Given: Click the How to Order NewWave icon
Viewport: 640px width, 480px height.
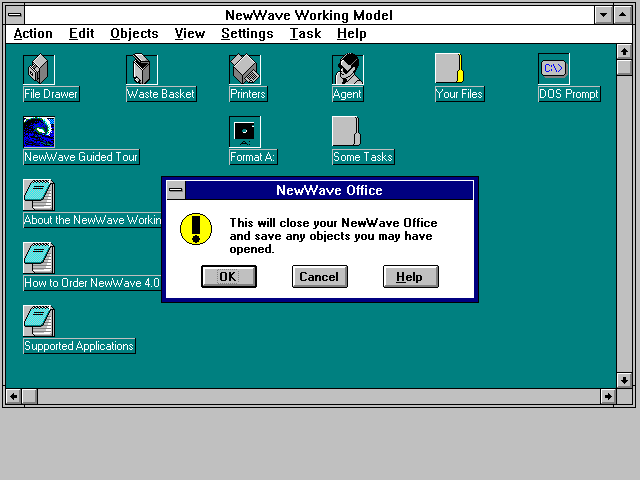Looking at the screenshot, I should pyautogui.click(x=39, y=258).
